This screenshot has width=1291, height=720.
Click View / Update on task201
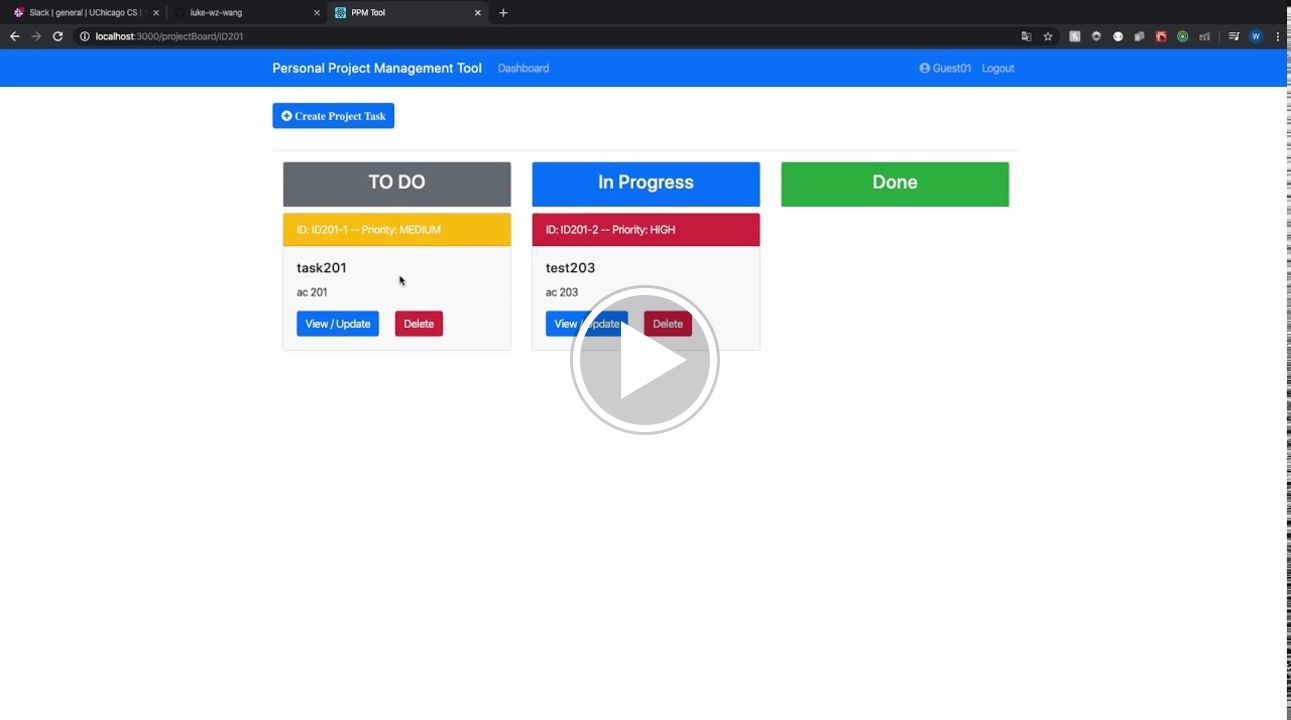click(337, 323)
